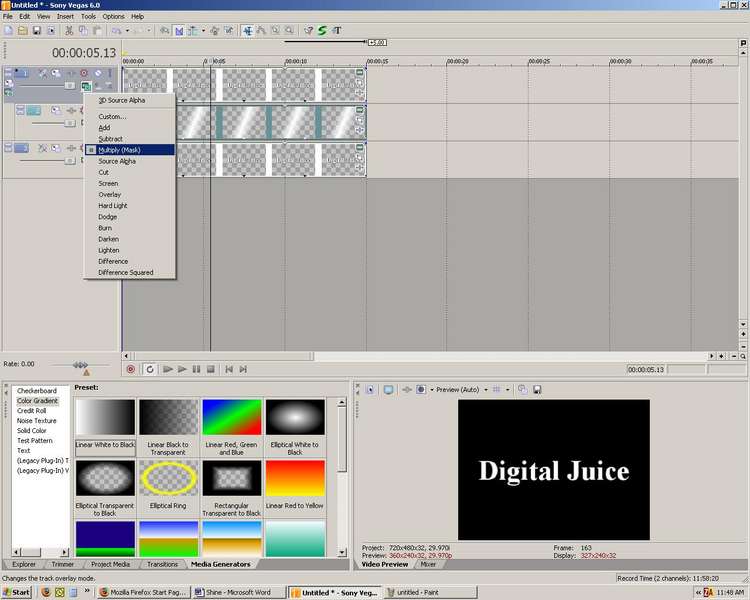Select the Envelope Edit tool icon
Viewport: 750px width, 600px height.
pos(261,31)
